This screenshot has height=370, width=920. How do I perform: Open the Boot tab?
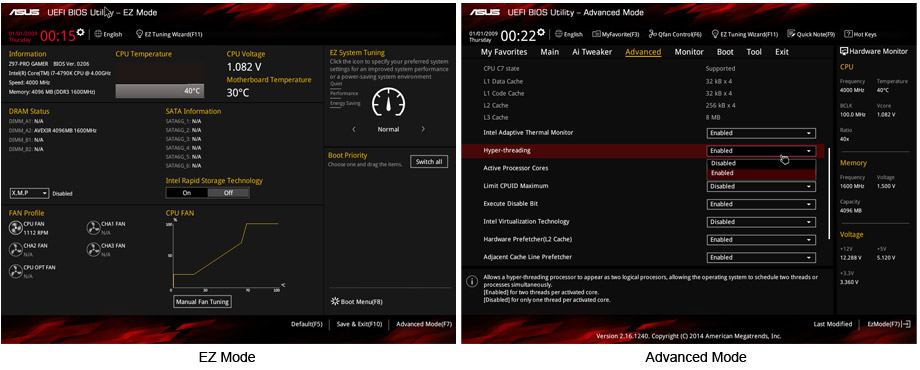[725, 52]
